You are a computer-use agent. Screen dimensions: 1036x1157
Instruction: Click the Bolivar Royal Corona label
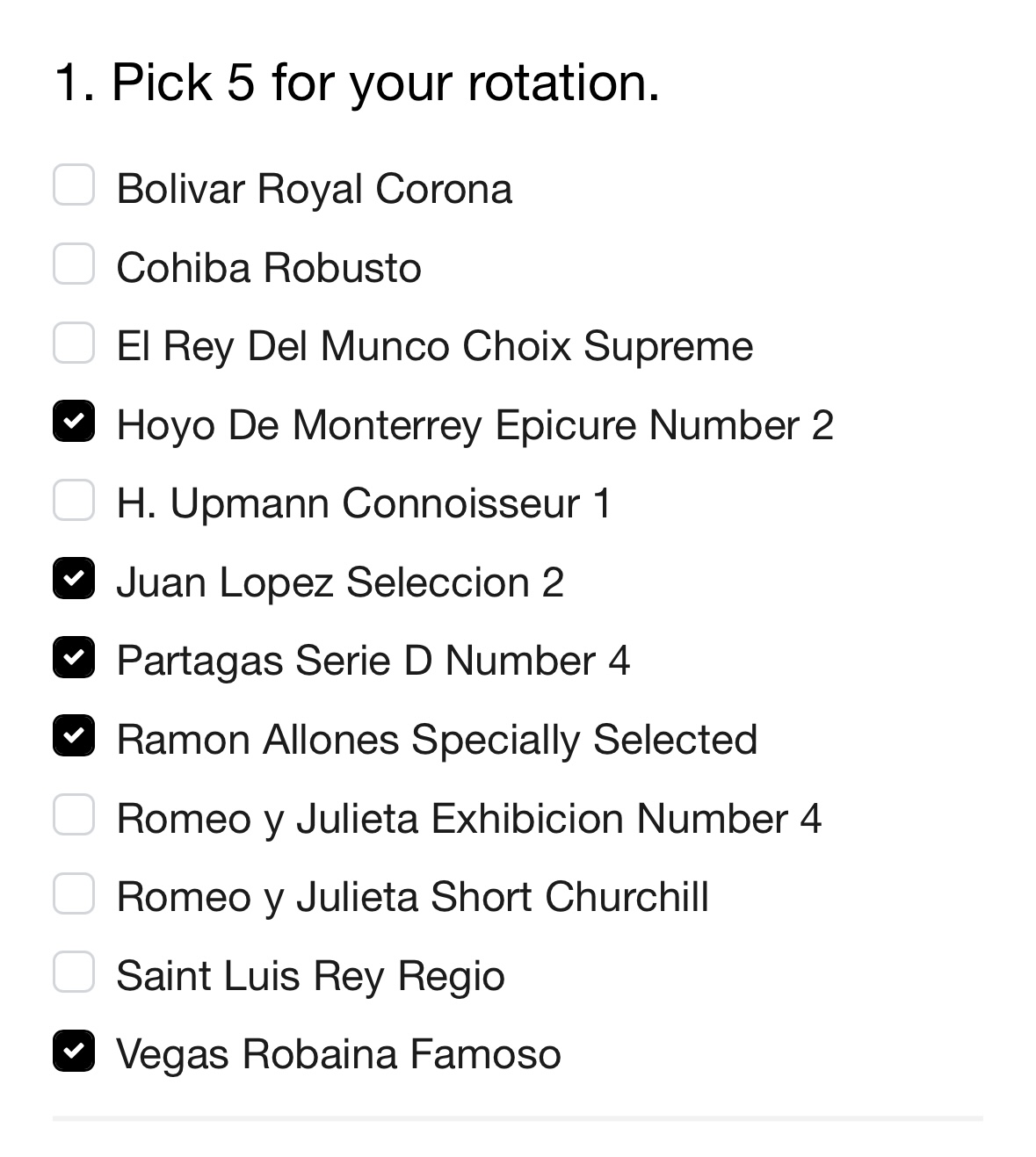(x=315, y=189)
